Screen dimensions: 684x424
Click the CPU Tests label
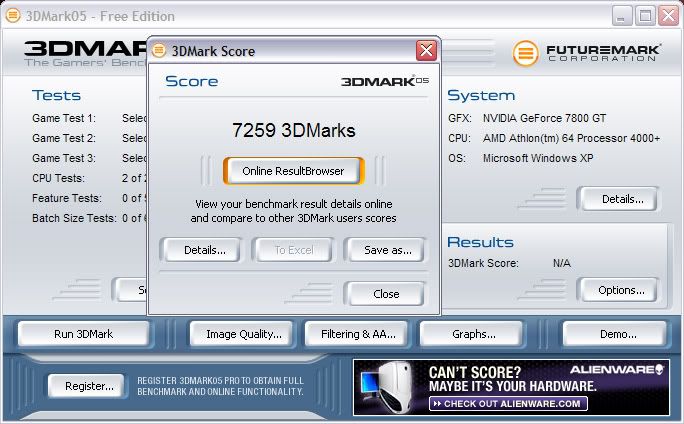pyautogui.click(x=58, y=178)
